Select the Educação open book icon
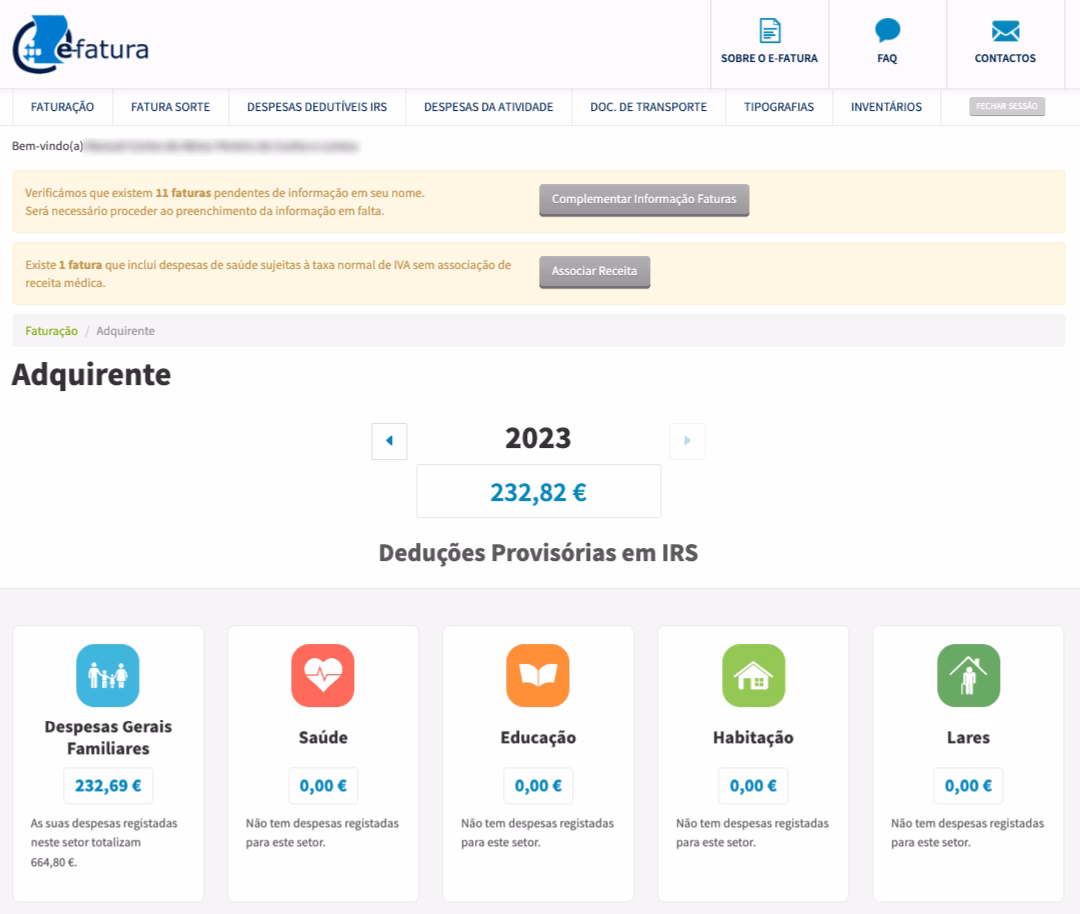1080x914 pixels. click(x=538, y=676)
